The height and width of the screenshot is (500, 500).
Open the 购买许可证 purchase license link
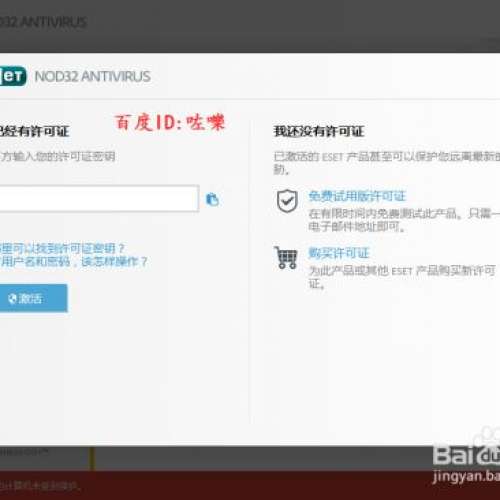tap(339, 253)
